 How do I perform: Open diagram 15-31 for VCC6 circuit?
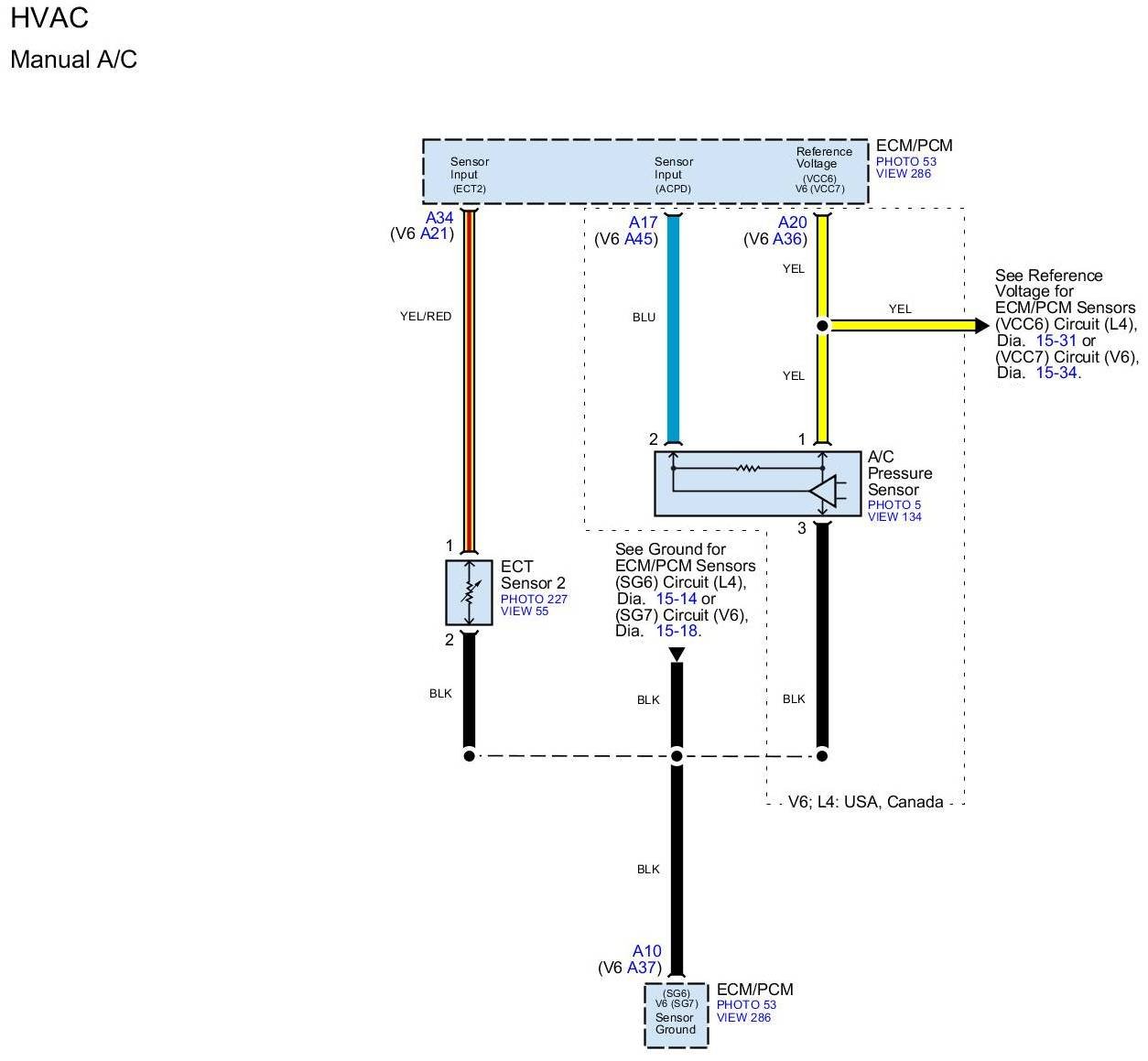tap(1056, 341)
